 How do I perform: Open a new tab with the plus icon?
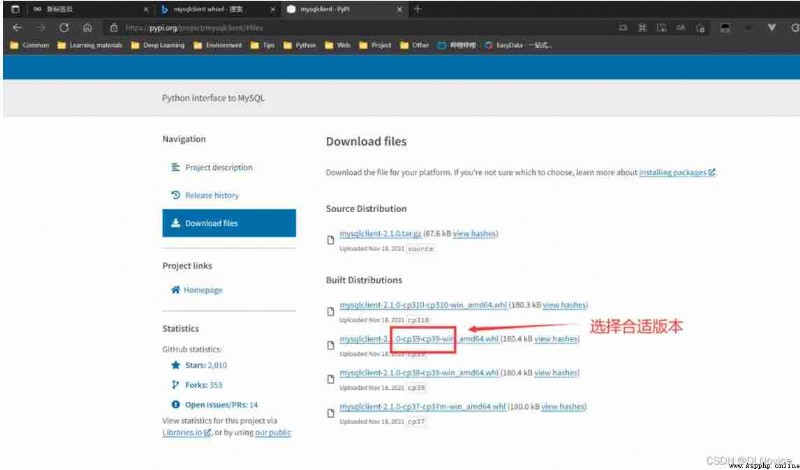pos(418,9)
